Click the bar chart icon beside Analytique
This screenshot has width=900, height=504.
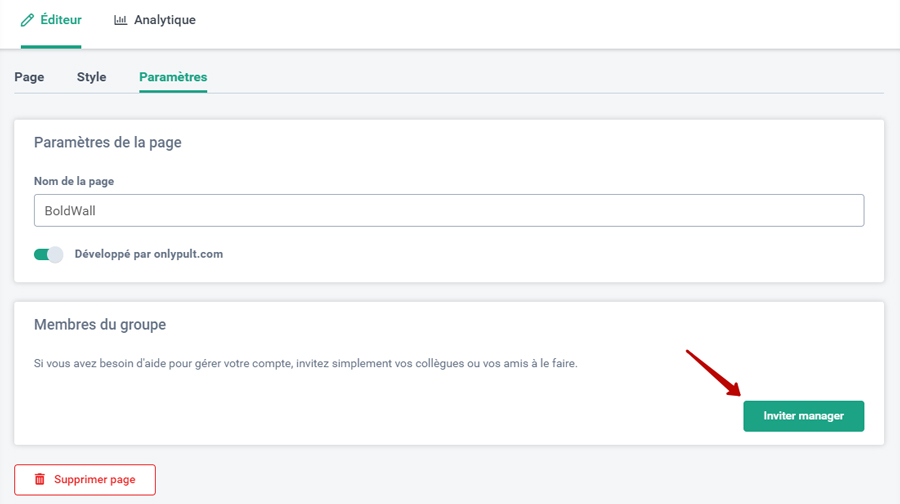[x=120, y=20]
